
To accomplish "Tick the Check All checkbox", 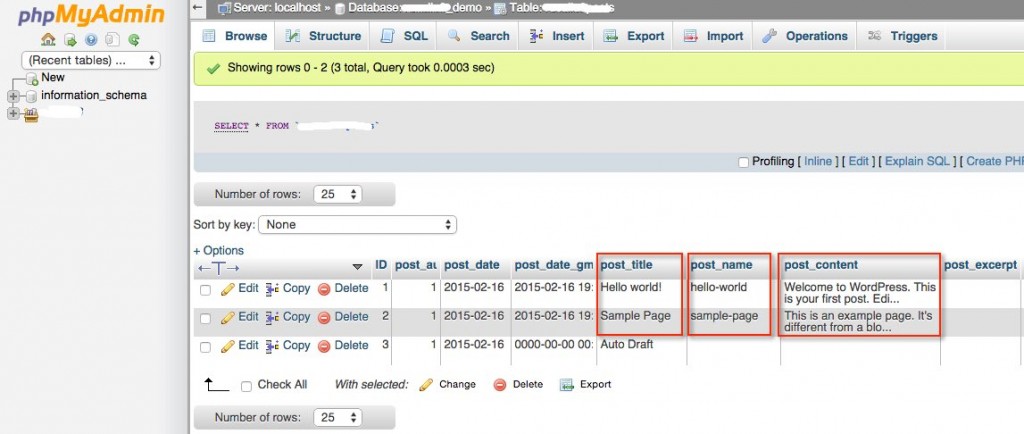I will pyautogui.click(x=246, y=386).
